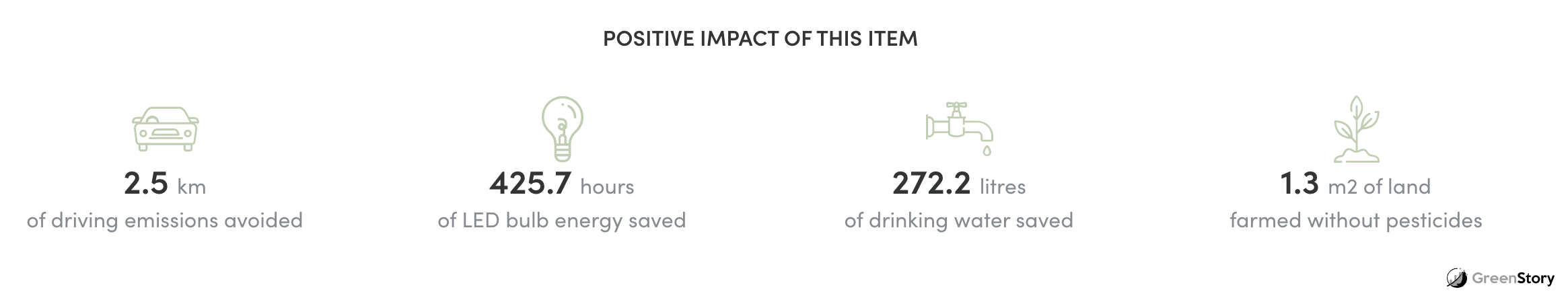1568x304 pixels.
Task: Click 'of LED bulb energy saved' text
Action: (x=562, y=221)
